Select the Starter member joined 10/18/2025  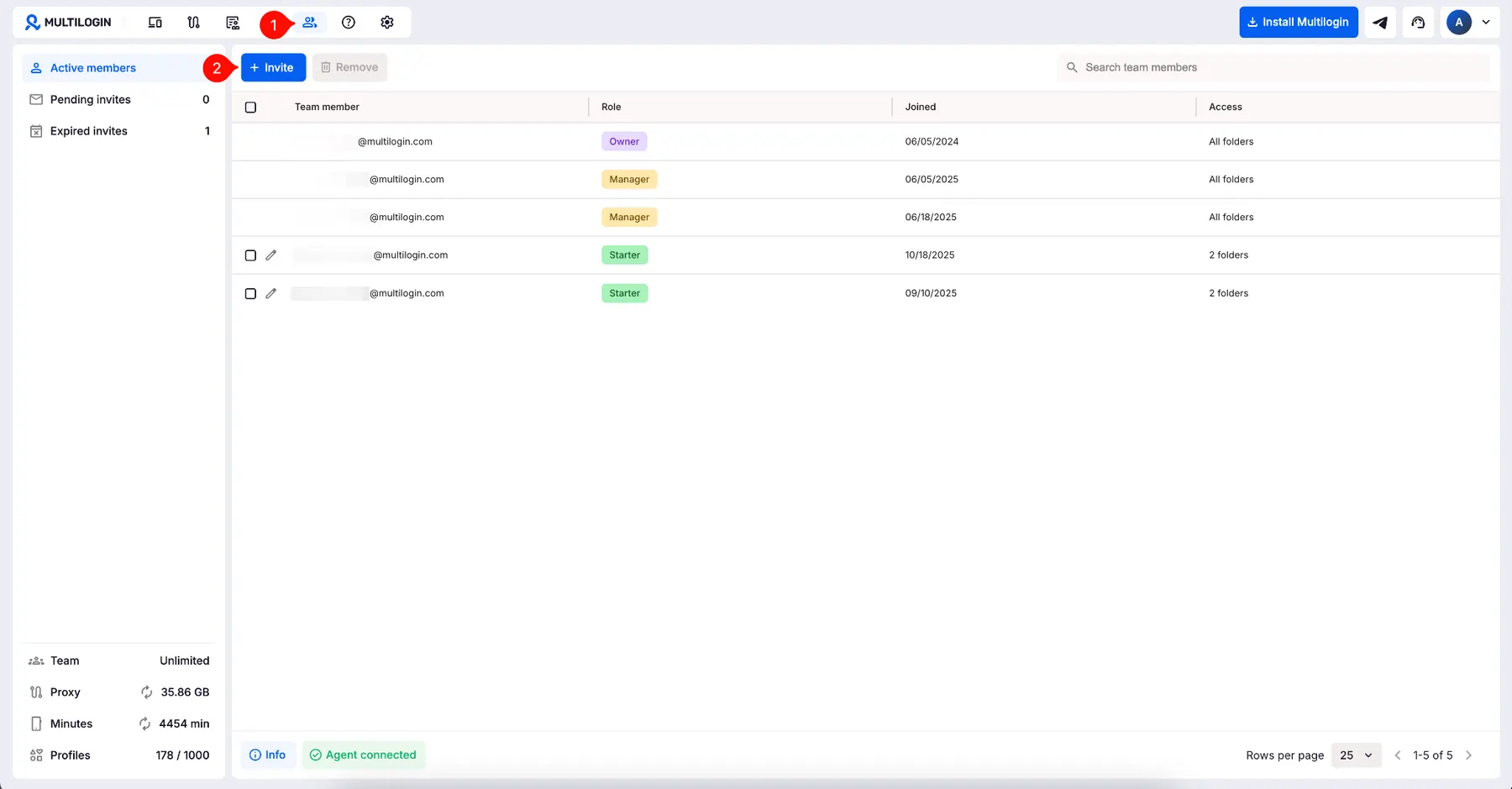click(250, 255)
